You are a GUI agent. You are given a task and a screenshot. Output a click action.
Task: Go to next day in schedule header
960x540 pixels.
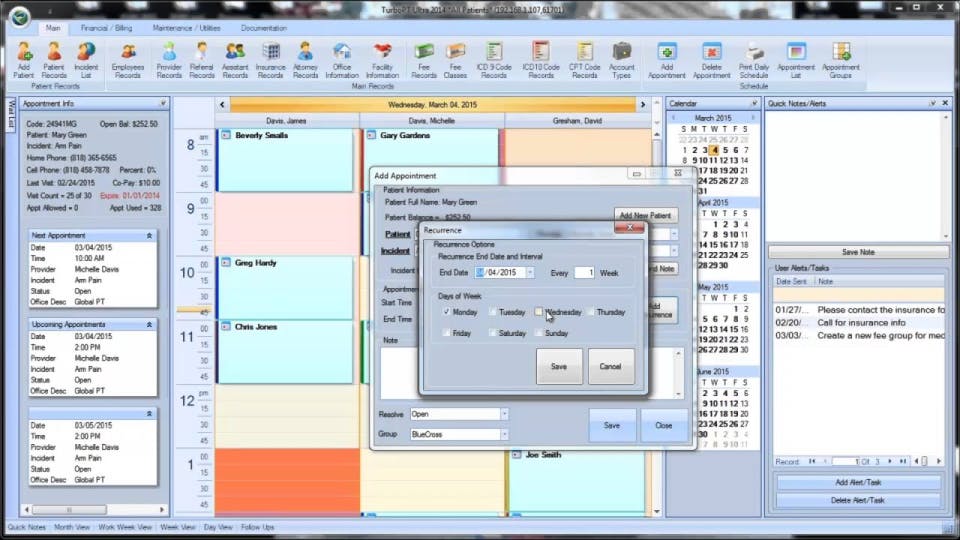[643, 105]
